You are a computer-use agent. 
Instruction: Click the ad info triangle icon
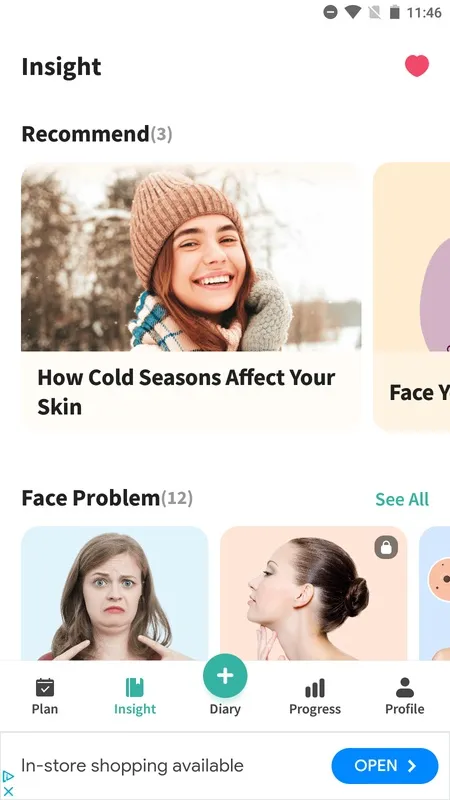point(8,776)
